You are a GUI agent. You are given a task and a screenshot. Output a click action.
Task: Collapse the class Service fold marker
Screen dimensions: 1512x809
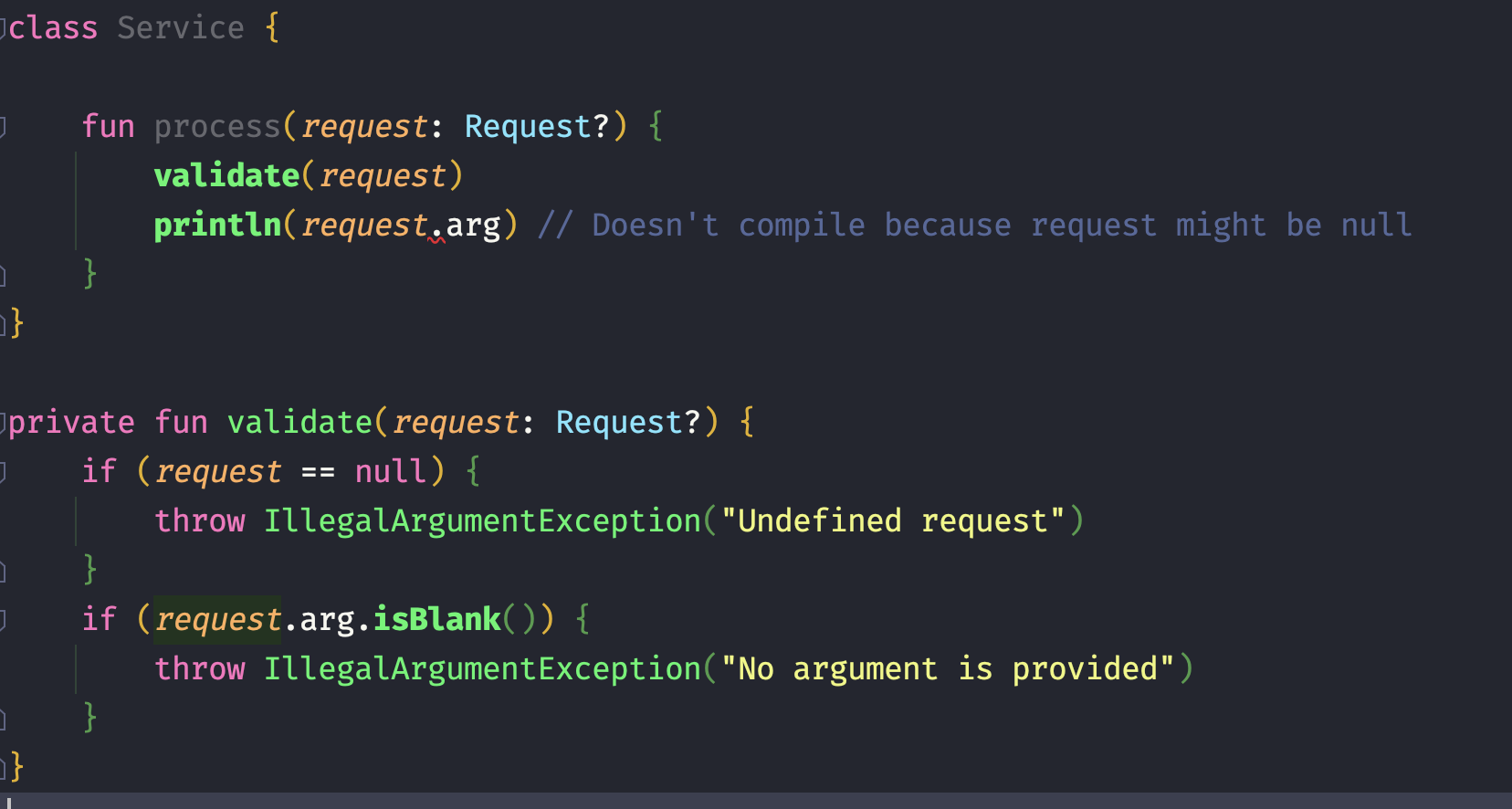coord(3,28)
